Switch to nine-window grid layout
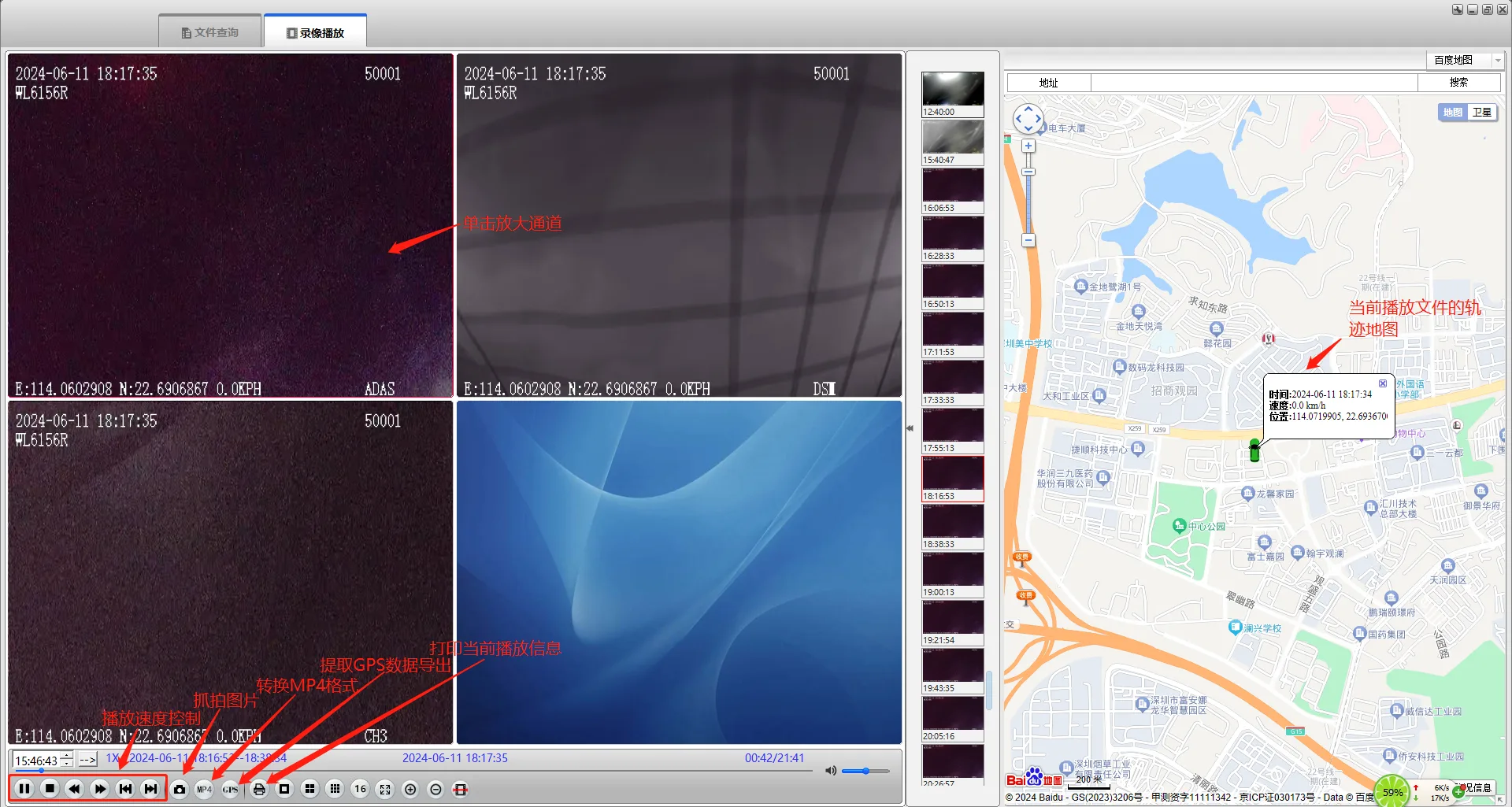1512x807 pixels. pos(335,789)
